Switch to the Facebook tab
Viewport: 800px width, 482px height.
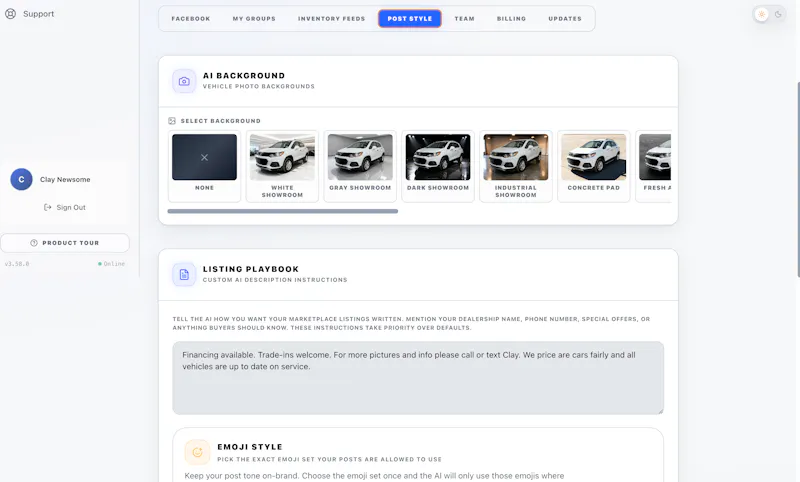[x=191, y=19]
